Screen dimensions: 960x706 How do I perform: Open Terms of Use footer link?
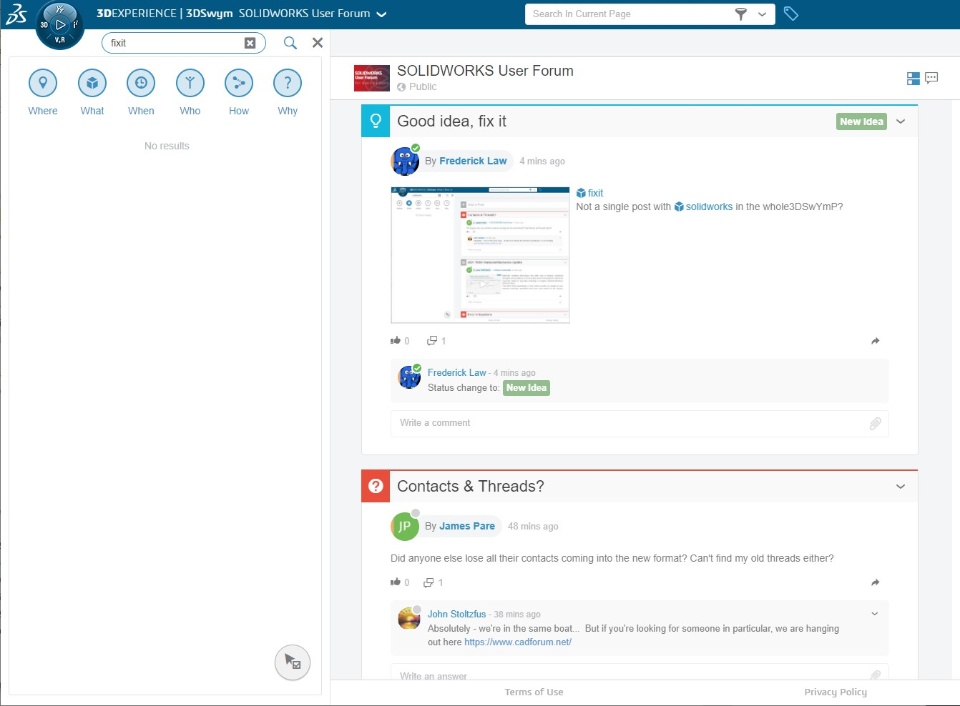[x=534, y=692]
